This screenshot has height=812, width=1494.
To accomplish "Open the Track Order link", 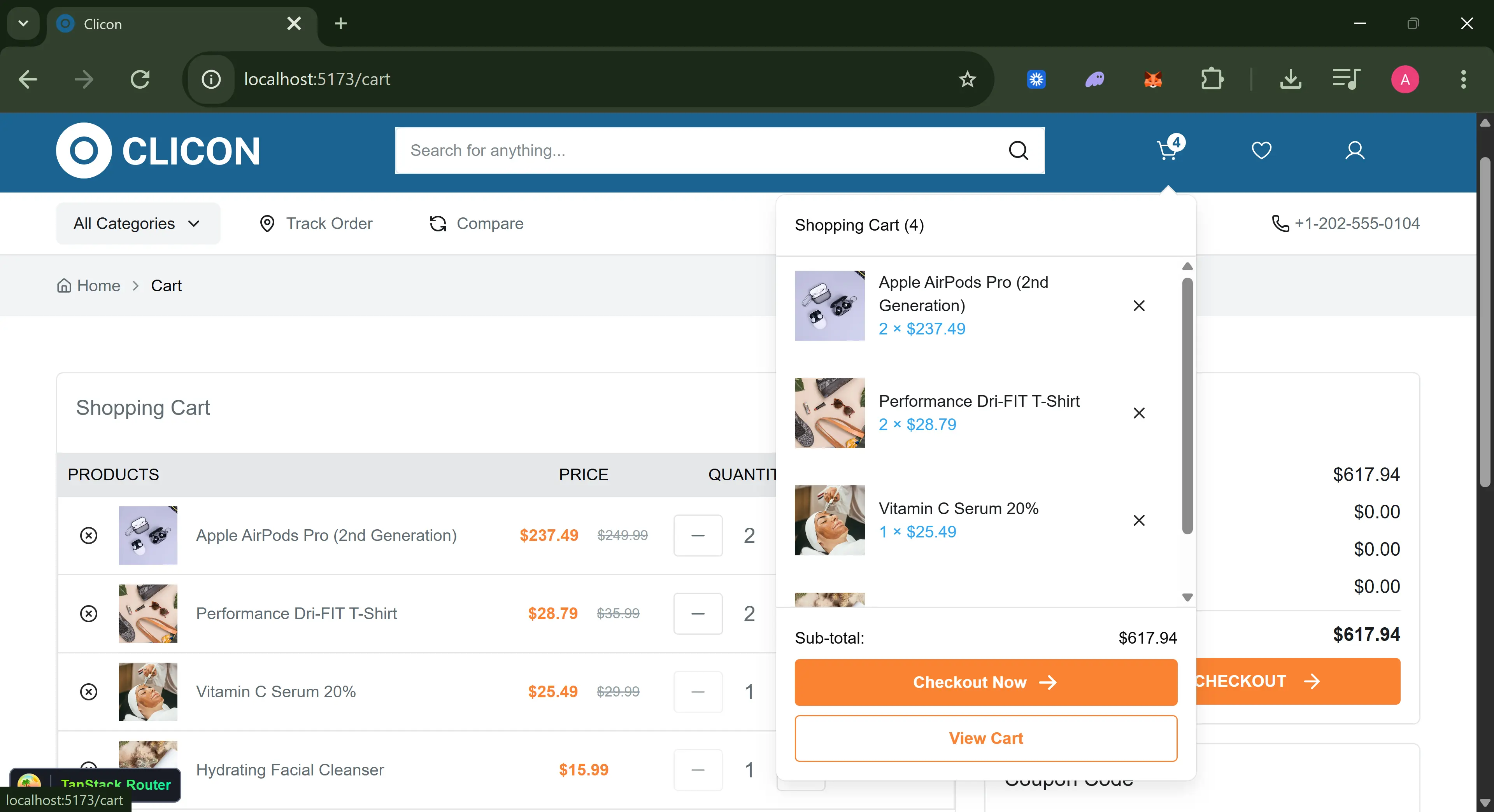I will (316, 224).
